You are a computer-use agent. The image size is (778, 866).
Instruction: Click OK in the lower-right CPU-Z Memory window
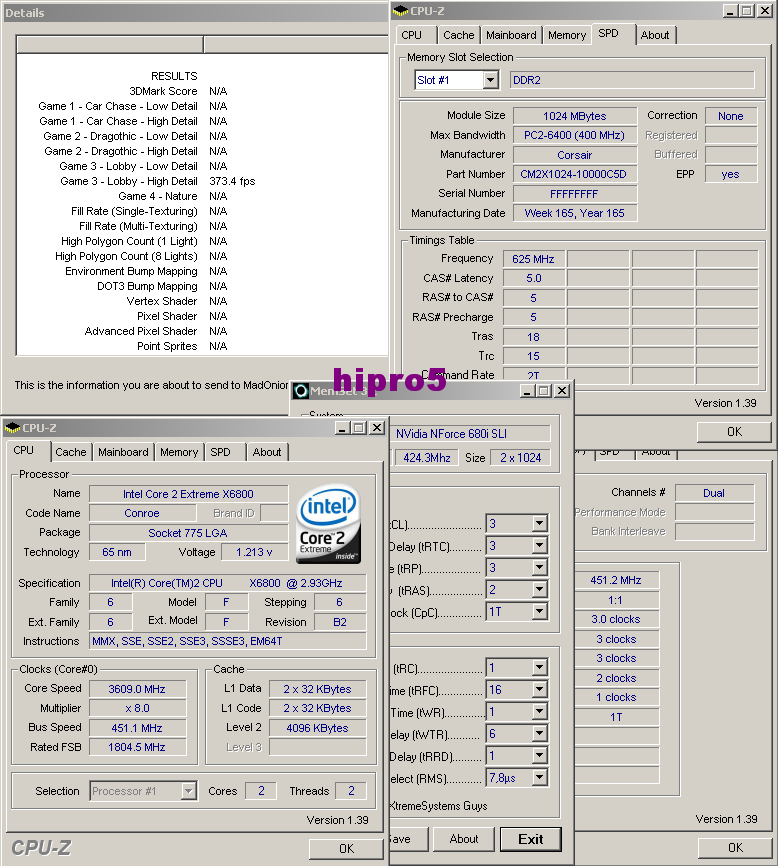[x=735, y=847]
